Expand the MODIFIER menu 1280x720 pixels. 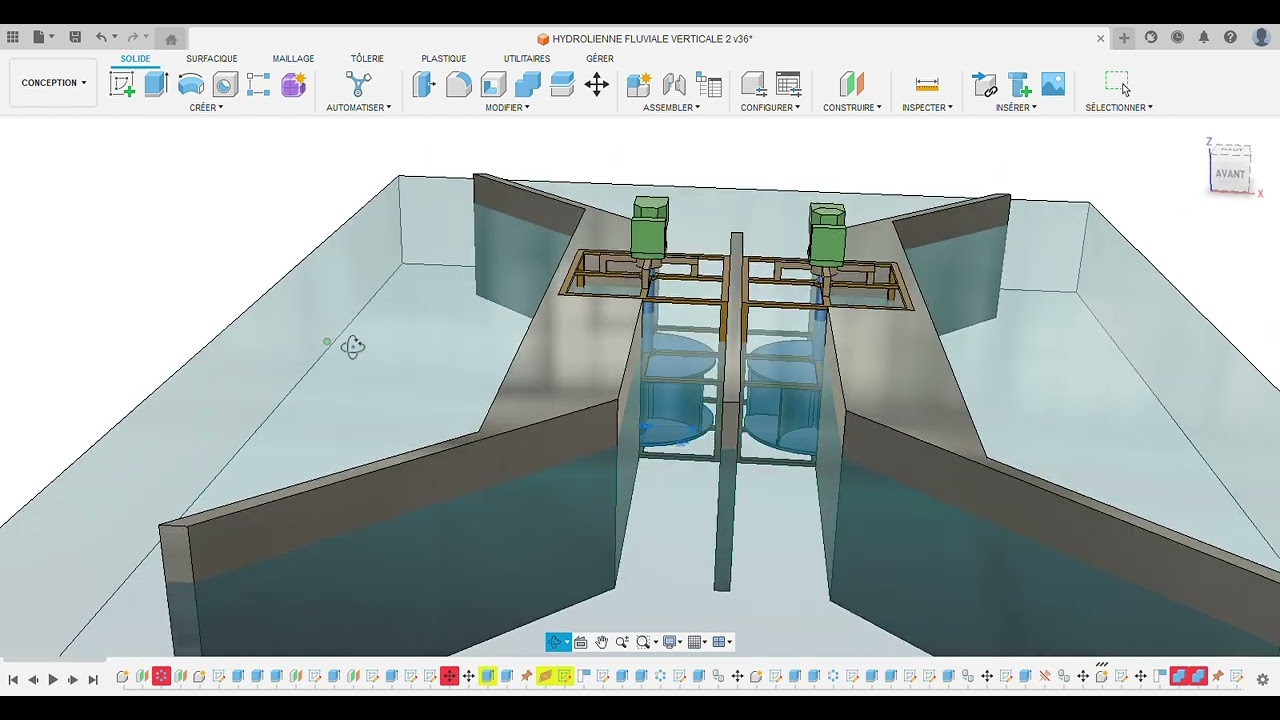507,108
